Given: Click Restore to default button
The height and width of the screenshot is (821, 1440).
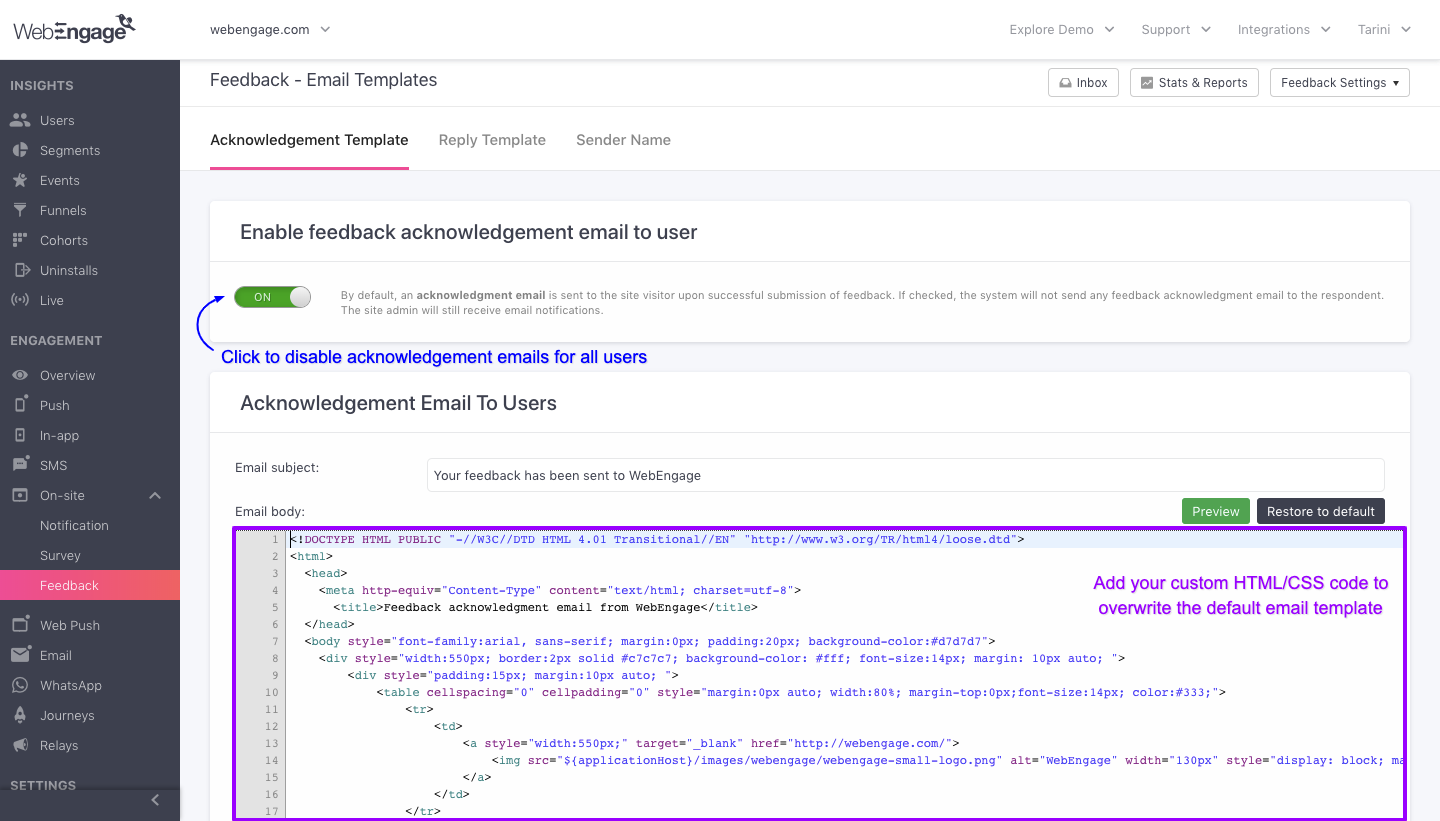Looking at the screenshot, I should click(1321, 511).
